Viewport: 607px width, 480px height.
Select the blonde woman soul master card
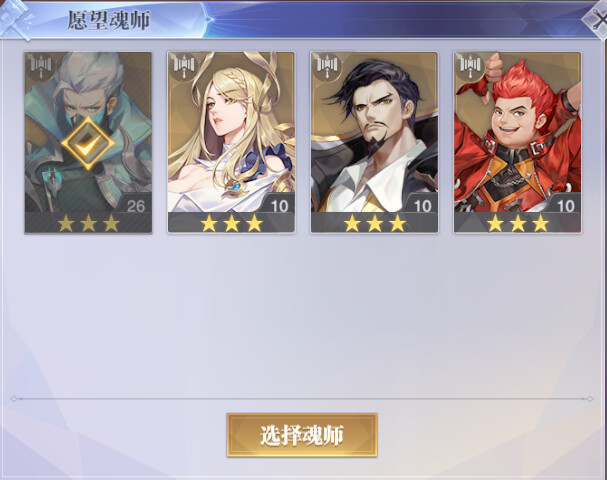coord(231,142)
